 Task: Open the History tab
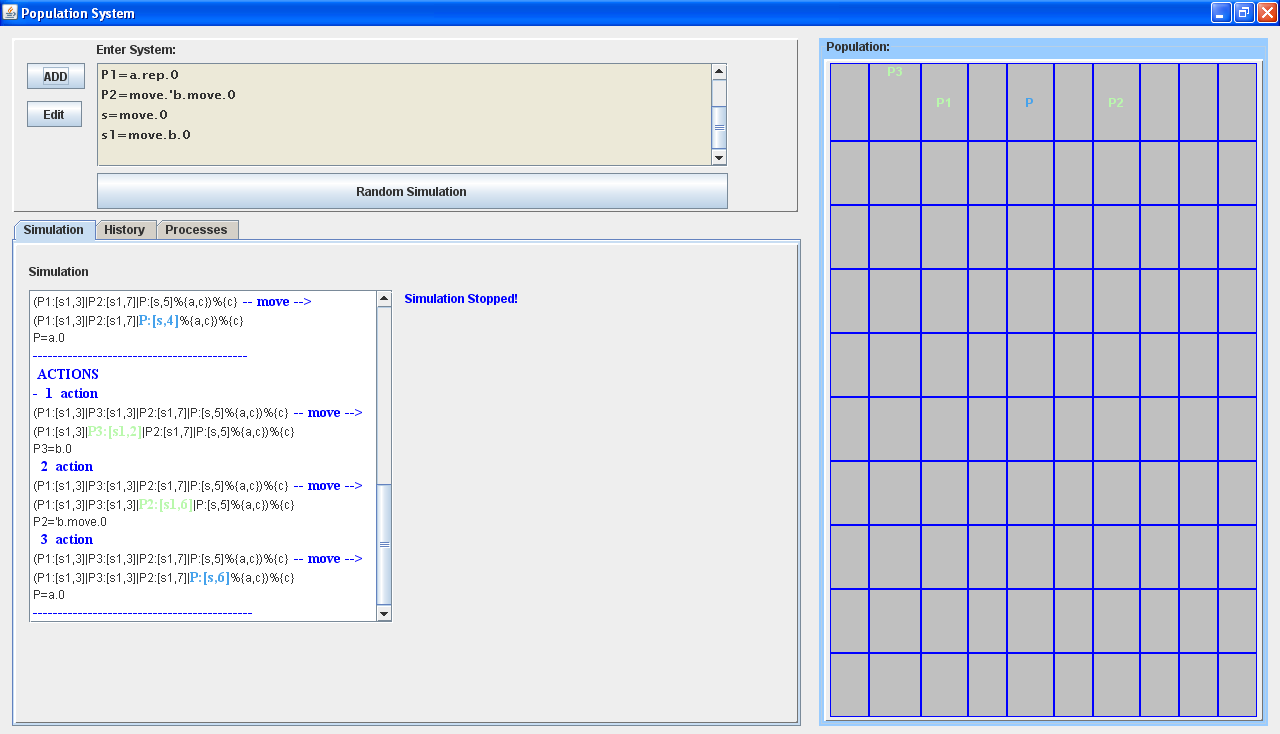tap(125, 229)
